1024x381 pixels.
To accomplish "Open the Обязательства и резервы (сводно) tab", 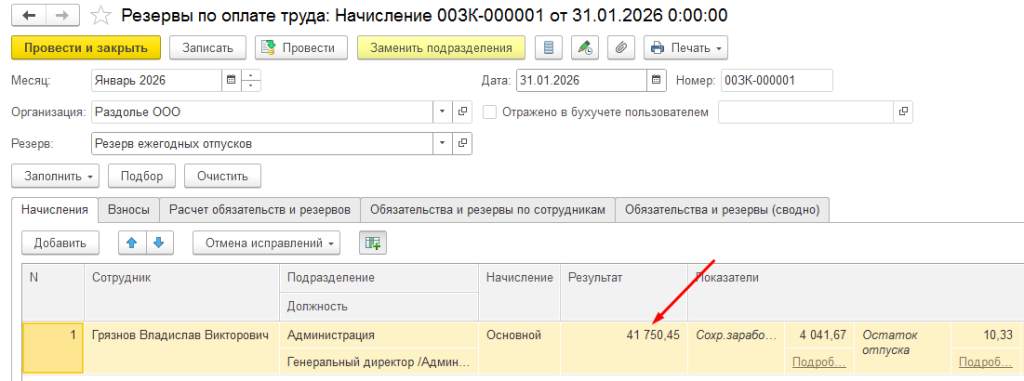I will tap(723, 210).
